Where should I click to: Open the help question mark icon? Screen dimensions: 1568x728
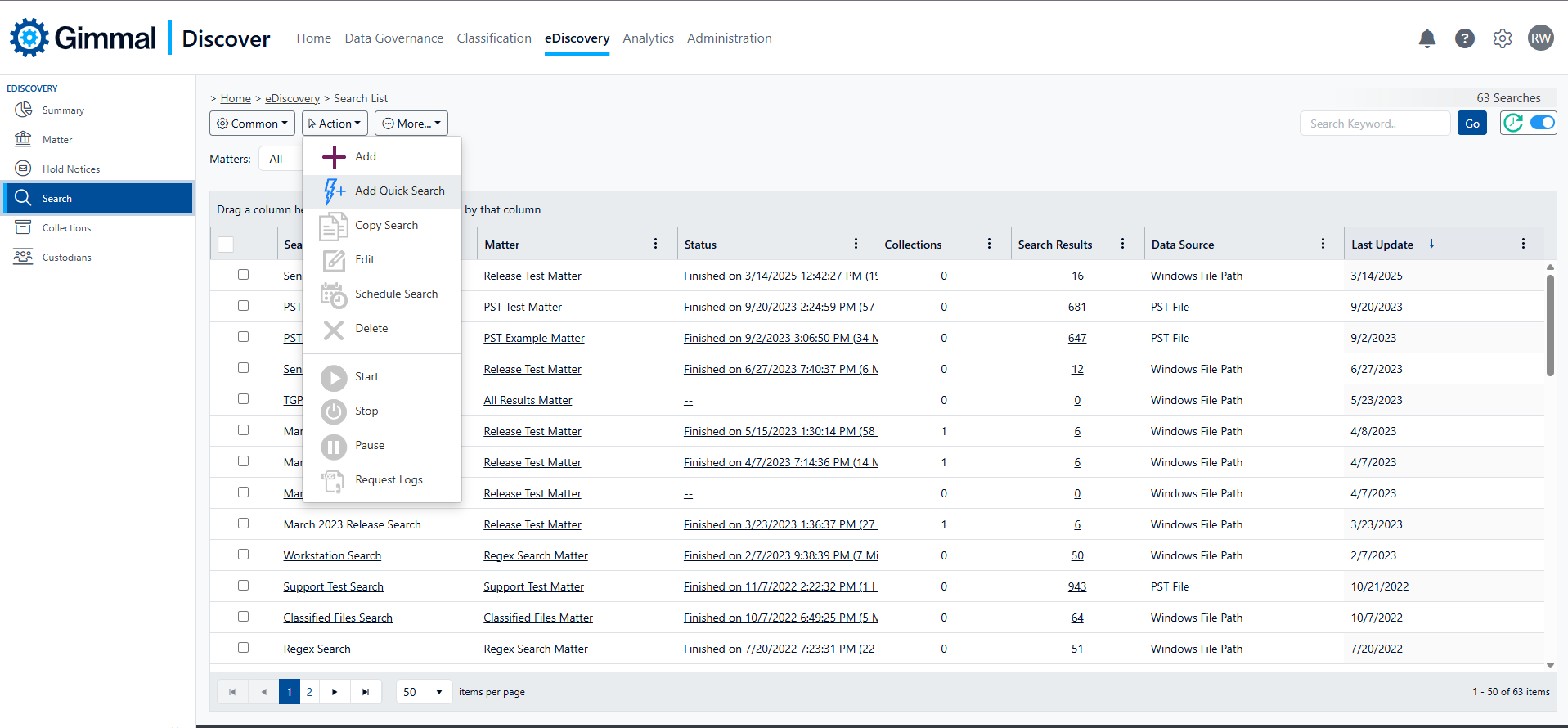tap(1465, 38)
